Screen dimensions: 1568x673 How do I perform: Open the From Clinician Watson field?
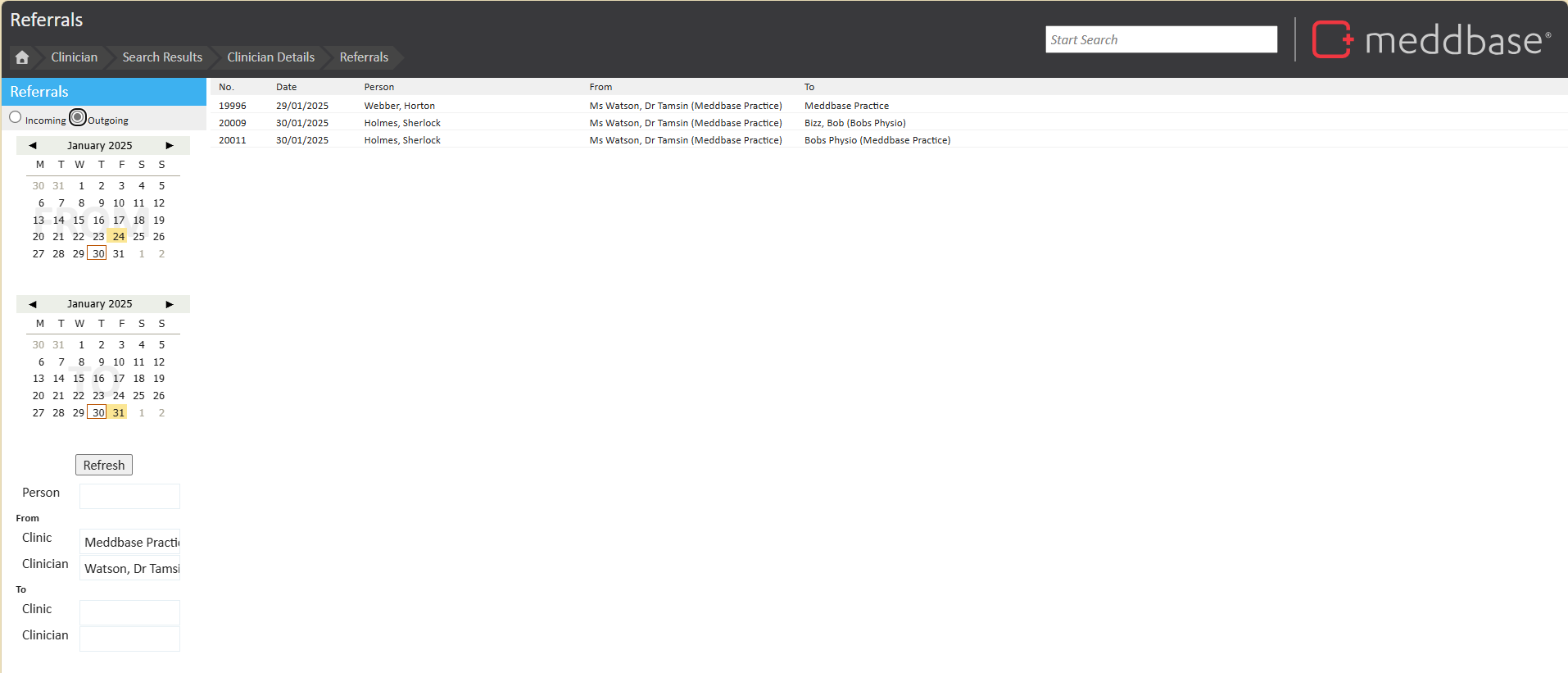[x=129, y=568]
